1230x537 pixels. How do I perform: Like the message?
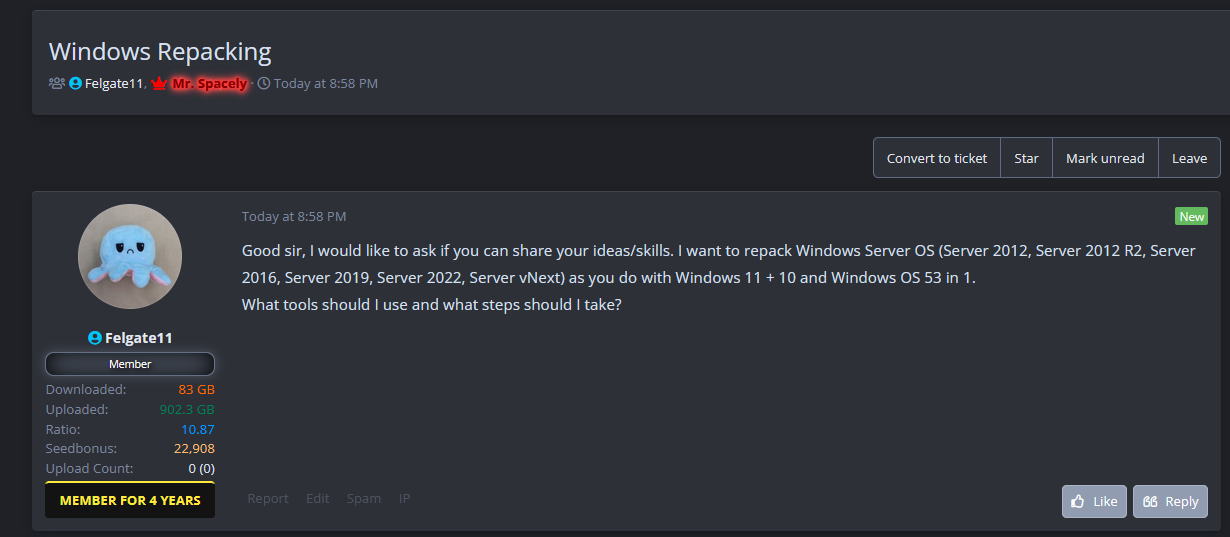1094,501
